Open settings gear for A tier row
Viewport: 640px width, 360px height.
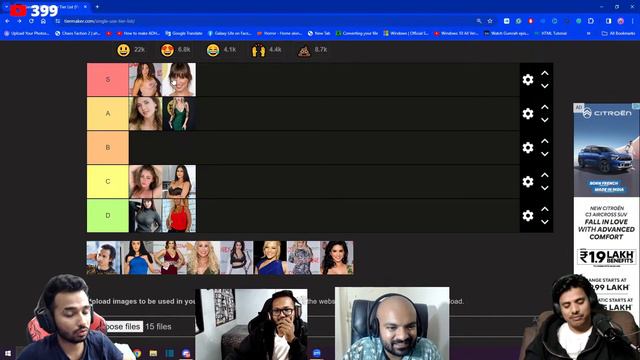click(528, 113)
